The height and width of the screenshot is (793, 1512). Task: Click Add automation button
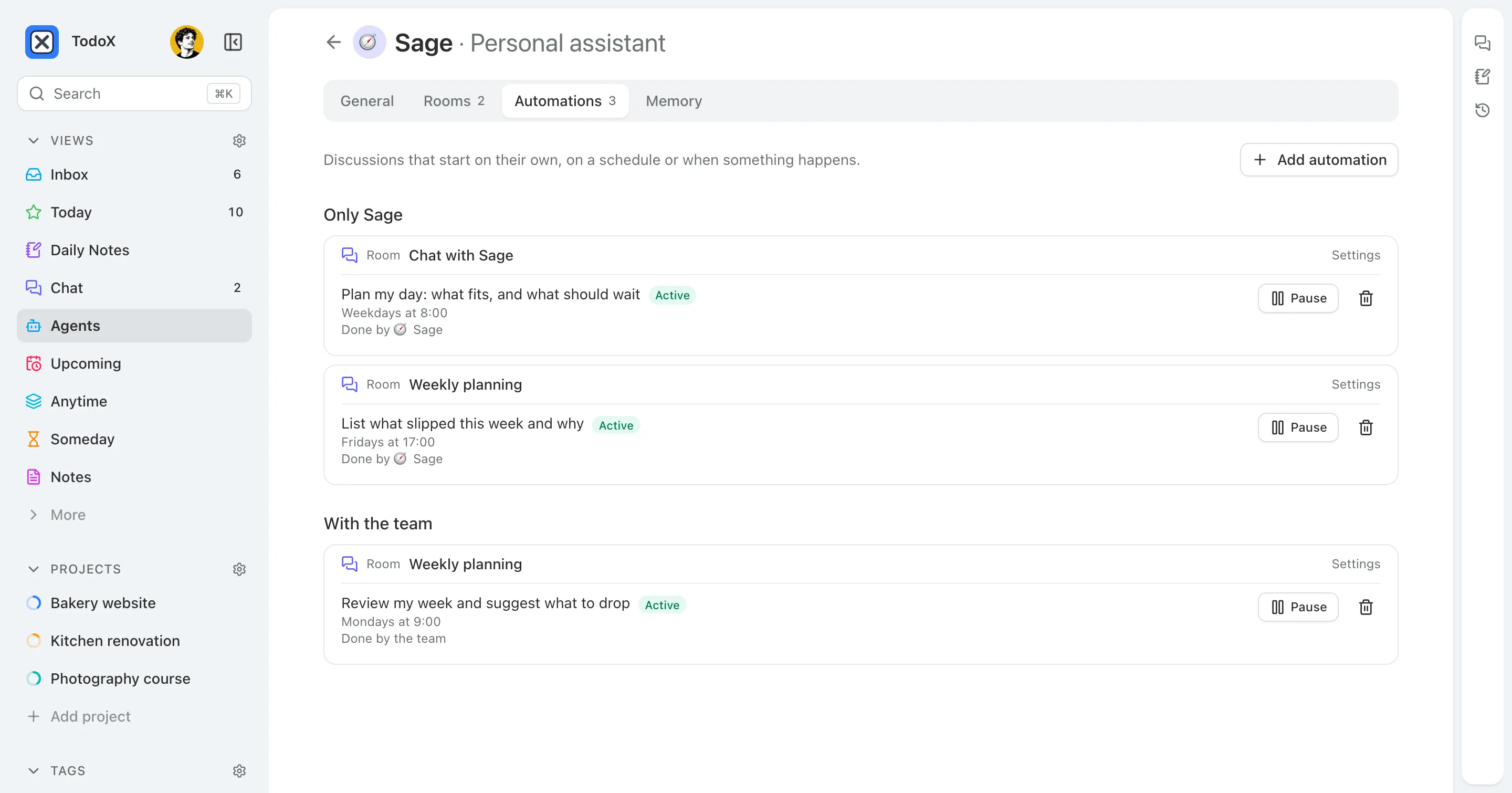pos(1319,160)
